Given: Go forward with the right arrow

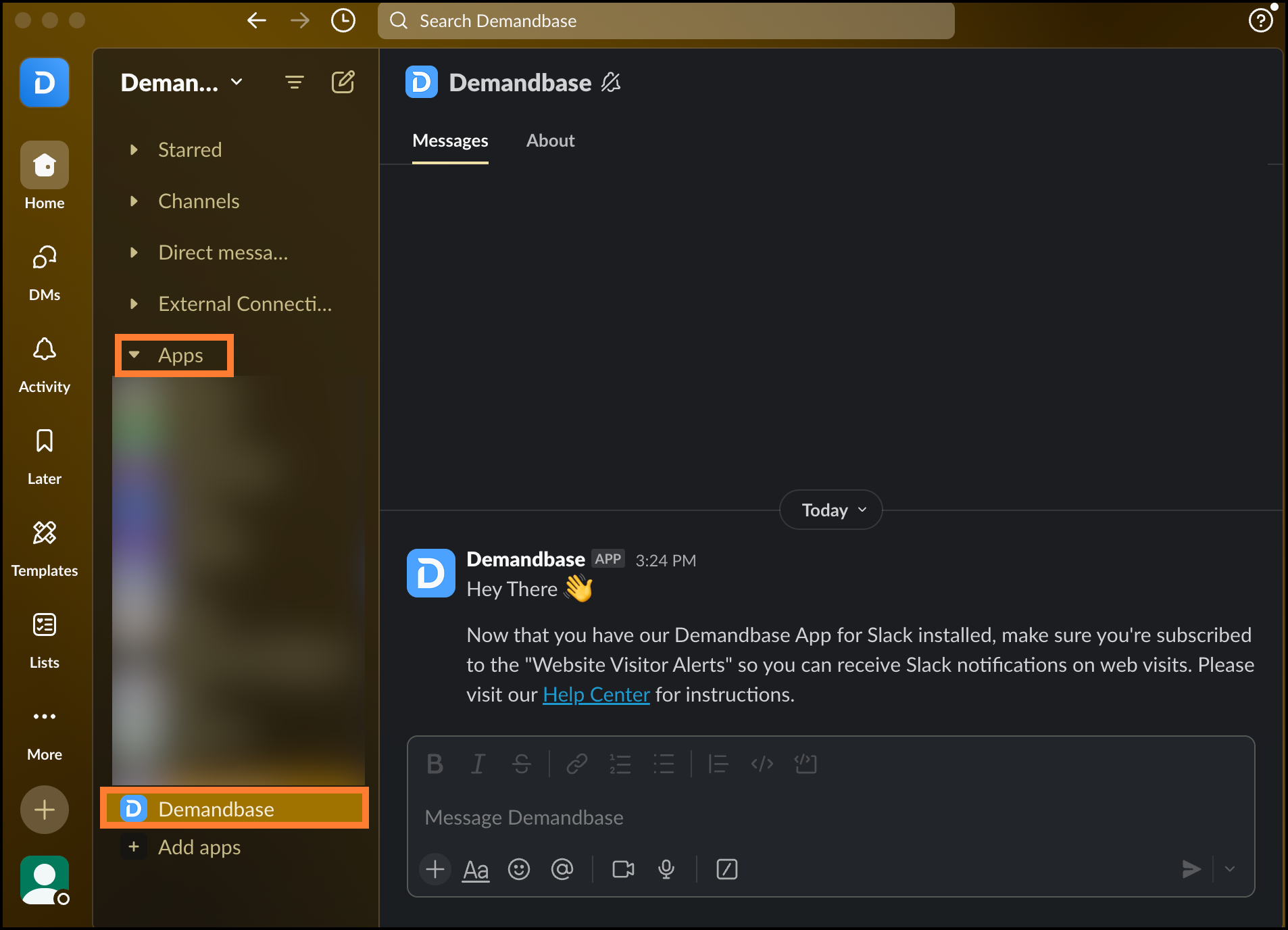Looking at the screenshot, I should (x=299, y=21).
